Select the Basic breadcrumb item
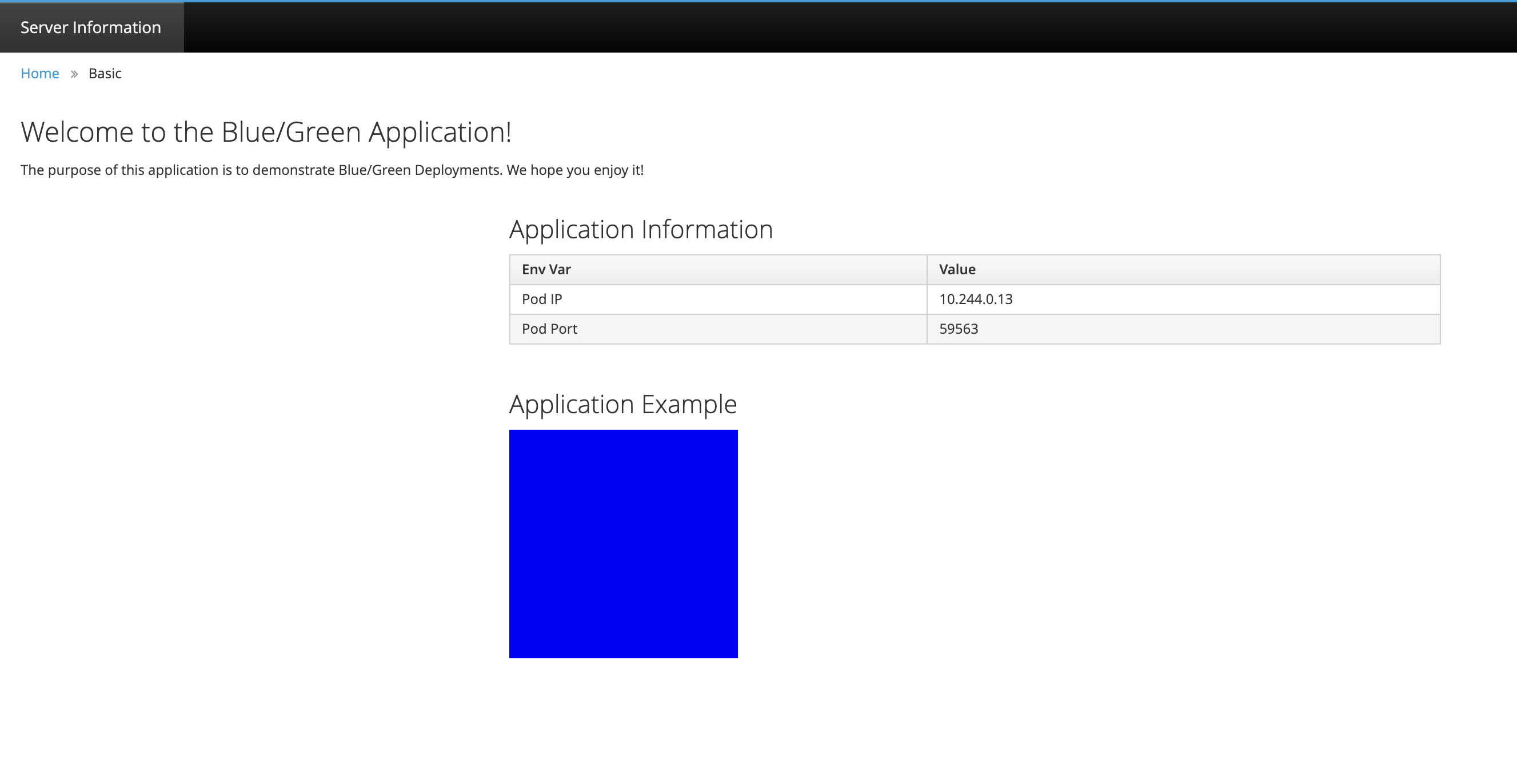 coord(105,74)
